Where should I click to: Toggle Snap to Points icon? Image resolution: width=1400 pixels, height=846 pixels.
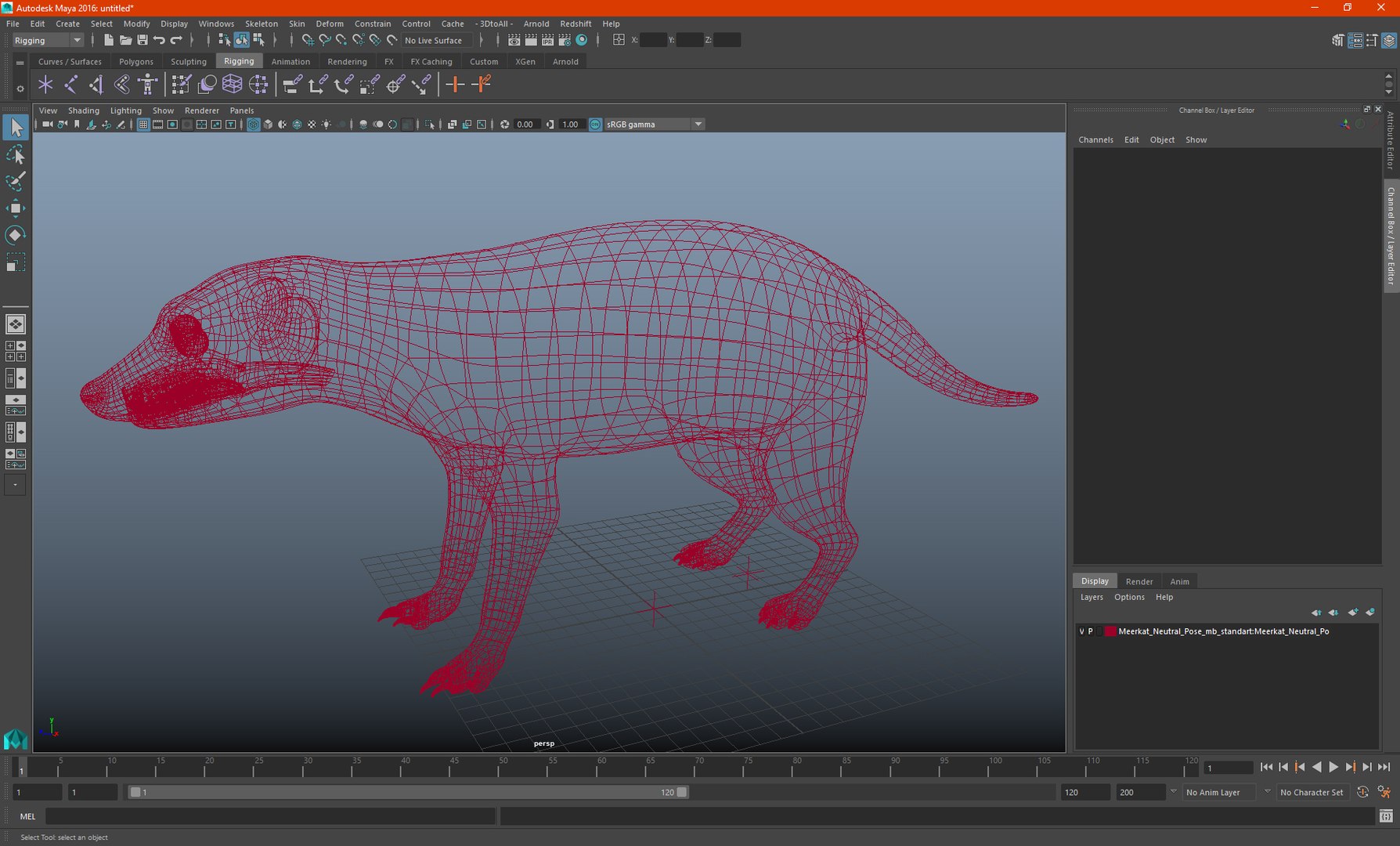341,40
